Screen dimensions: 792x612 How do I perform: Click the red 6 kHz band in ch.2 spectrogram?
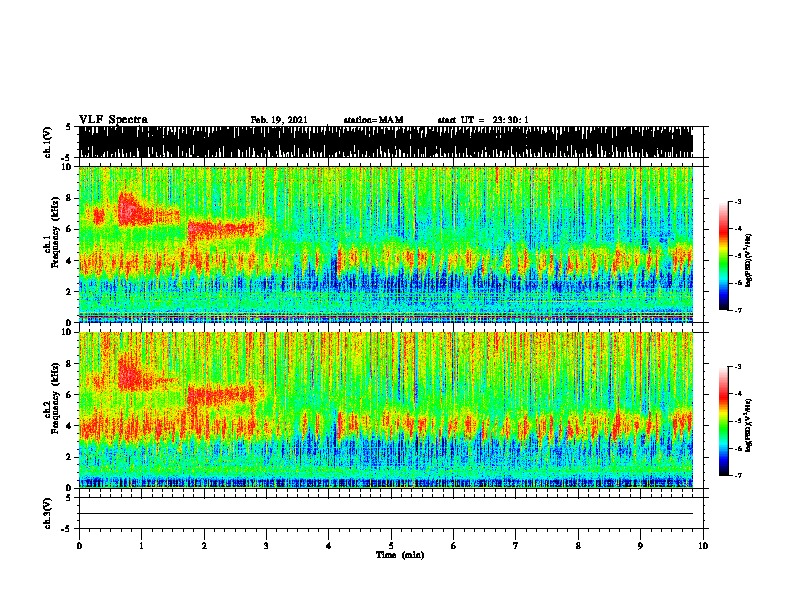(x=221, y=394)
